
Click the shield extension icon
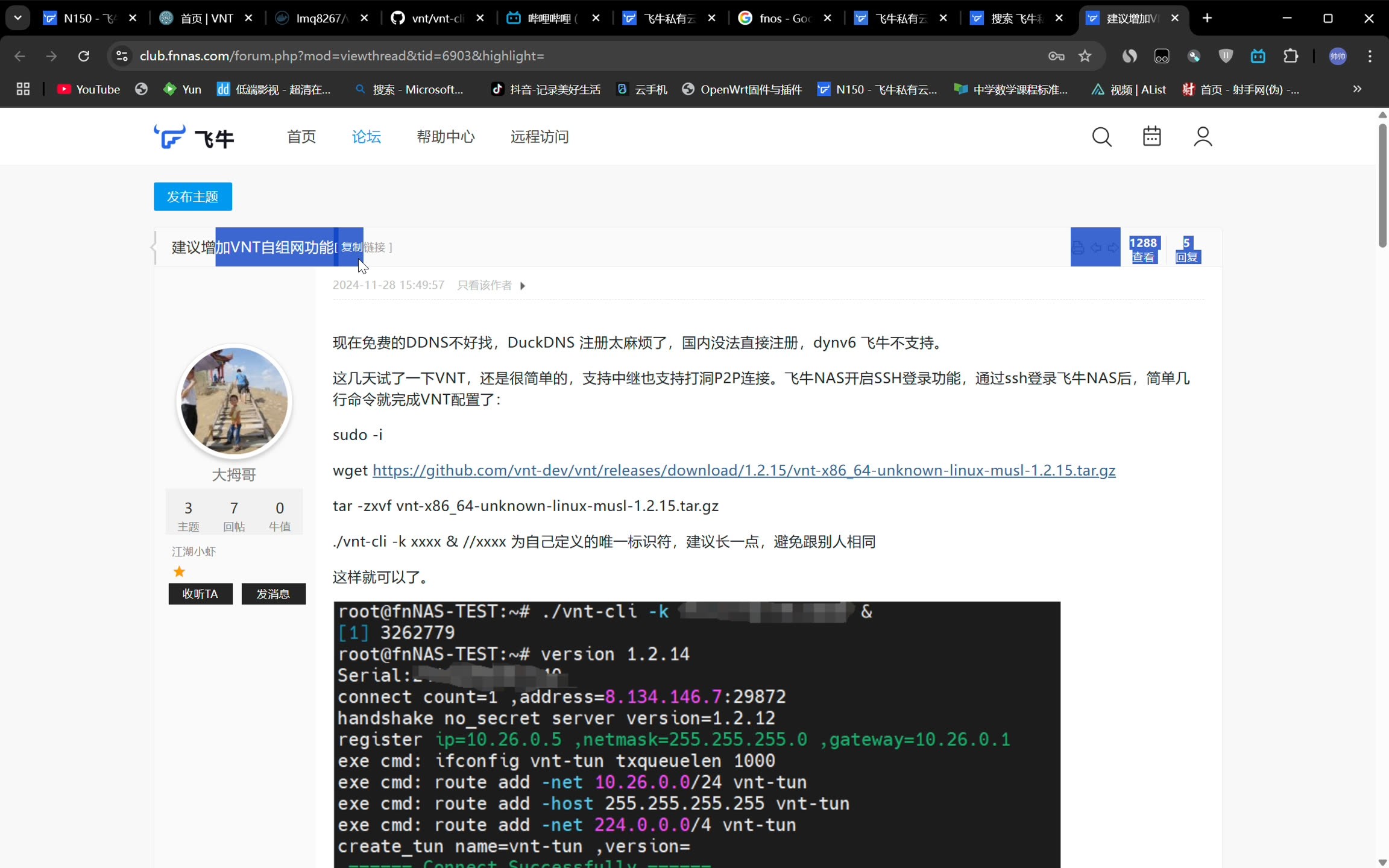point(1226,56)
